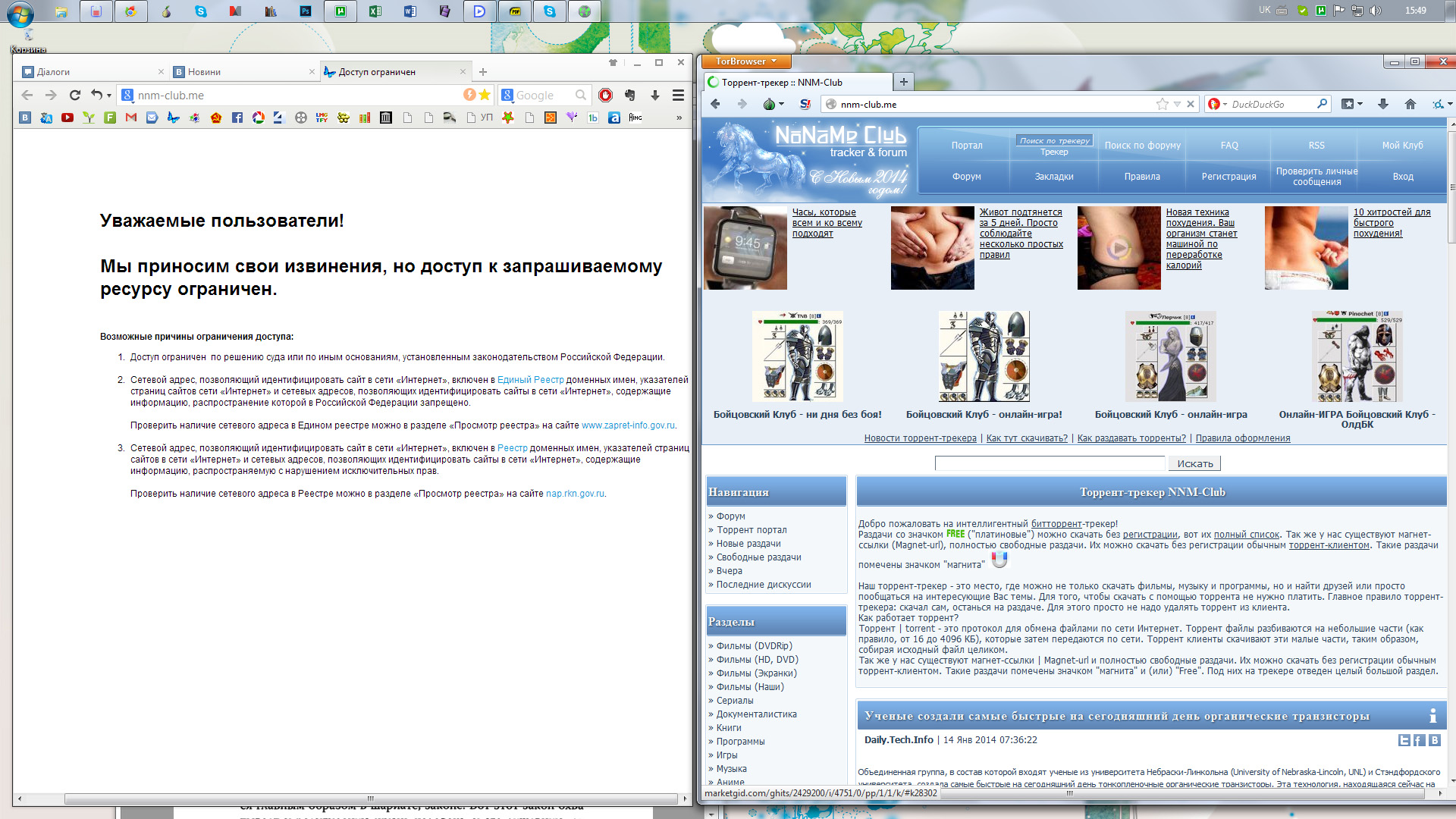Image resolution: width=1456 pixels, height=819 pixels.
Task: Open Поиск по форуму in header
Action: [1142, 146]
